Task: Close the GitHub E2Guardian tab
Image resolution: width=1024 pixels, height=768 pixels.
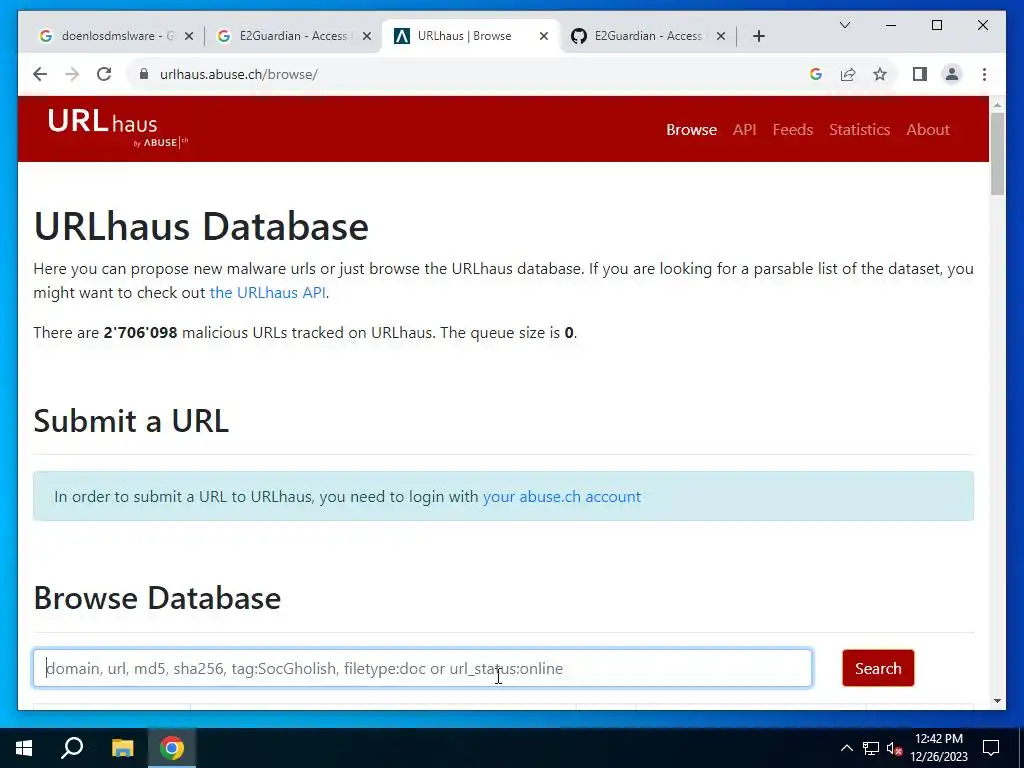Action: click(x=721, y=37)
